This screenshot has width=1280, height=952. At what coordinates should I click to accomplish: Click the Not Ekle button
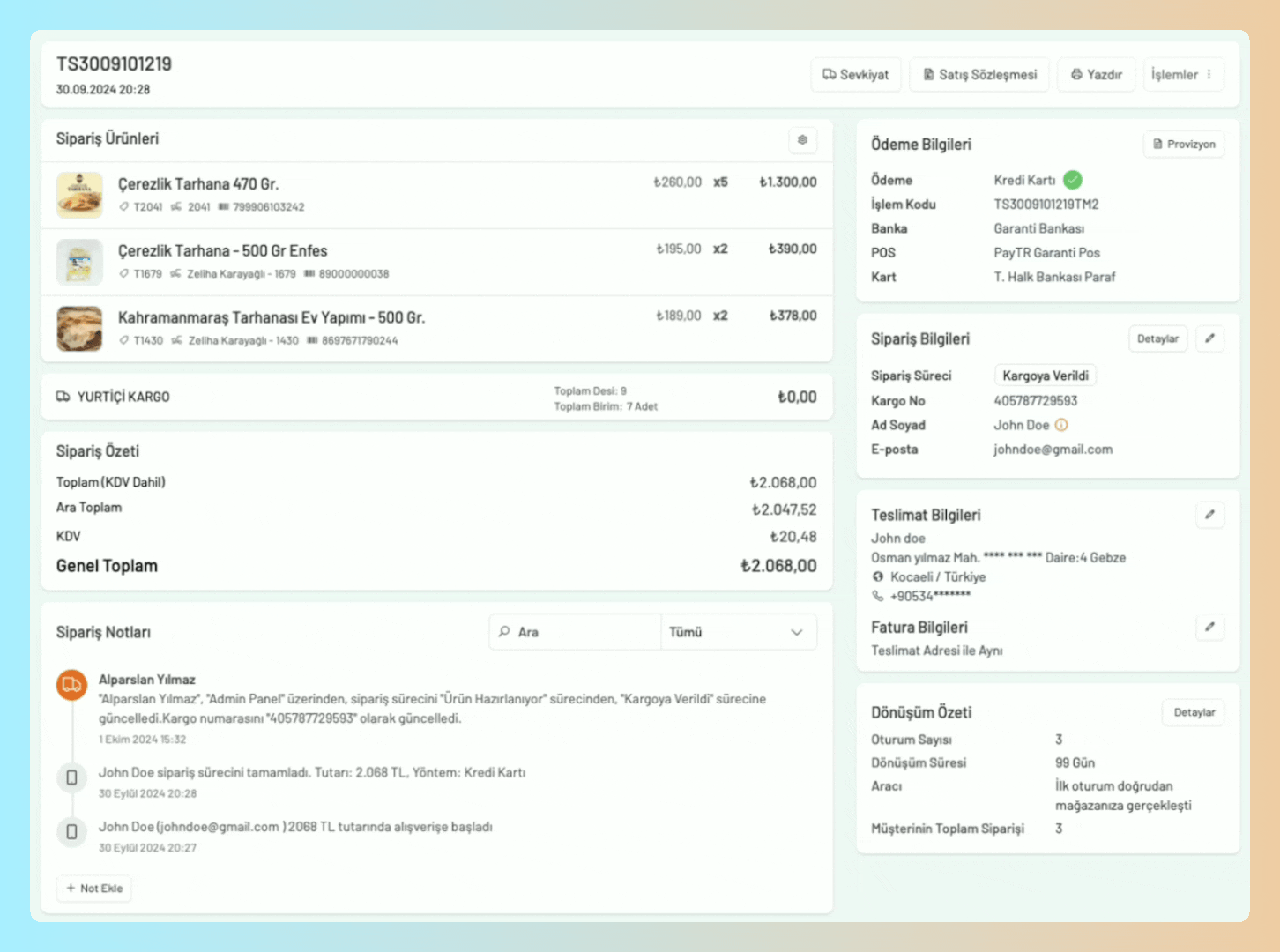tap(93, 889)
